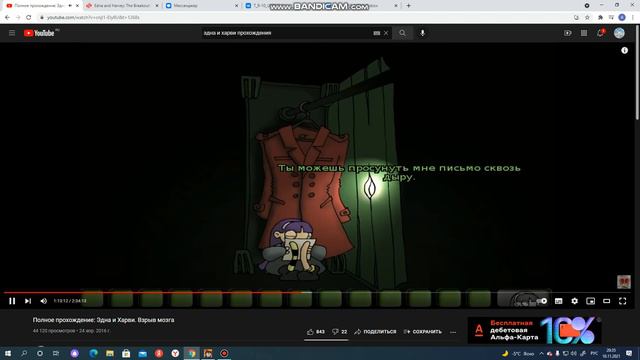Screen dimensions: 640x360
Task: Open the Windows Start menu
Action: (x=7, y=353)
